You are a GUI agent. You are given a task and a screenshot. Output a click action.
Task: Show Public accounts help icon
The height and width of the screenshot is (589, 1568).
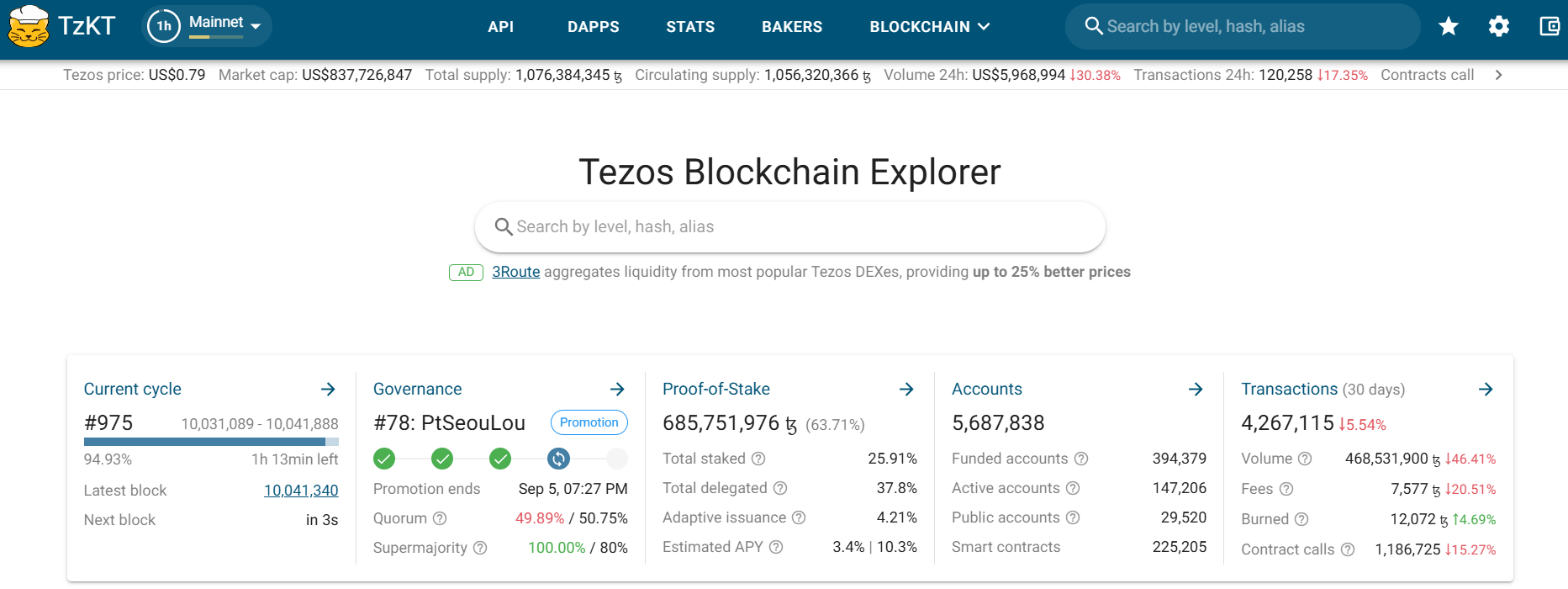[x=1073, y=517]
